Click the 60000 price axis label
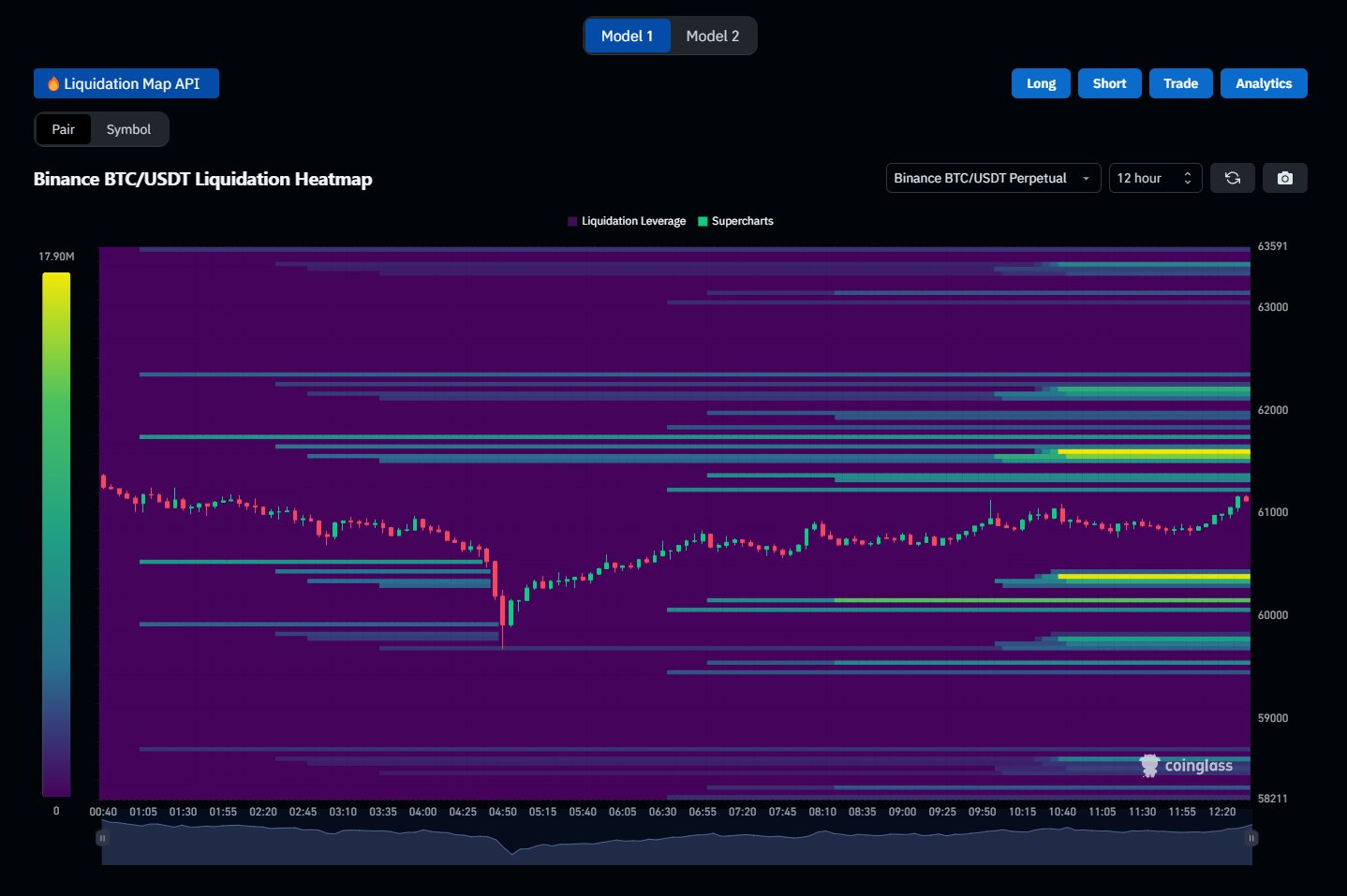Image resolution: width=1347 pixels, height=896 pixels. pos(1273,615)
